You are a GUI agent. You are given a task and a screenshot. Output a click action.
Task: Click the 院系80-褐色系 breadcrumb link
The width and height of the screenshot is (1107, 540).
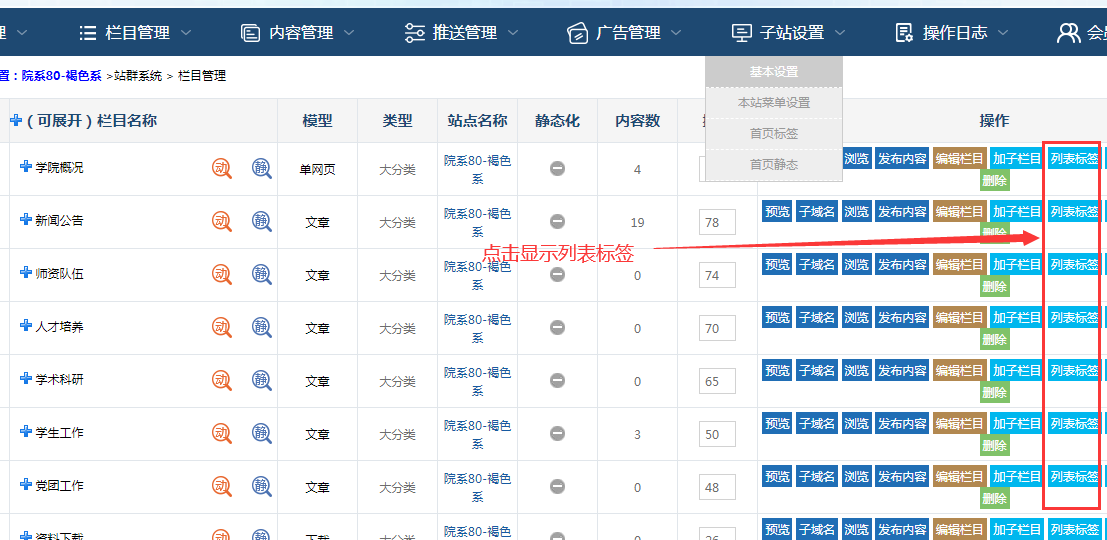62,76
